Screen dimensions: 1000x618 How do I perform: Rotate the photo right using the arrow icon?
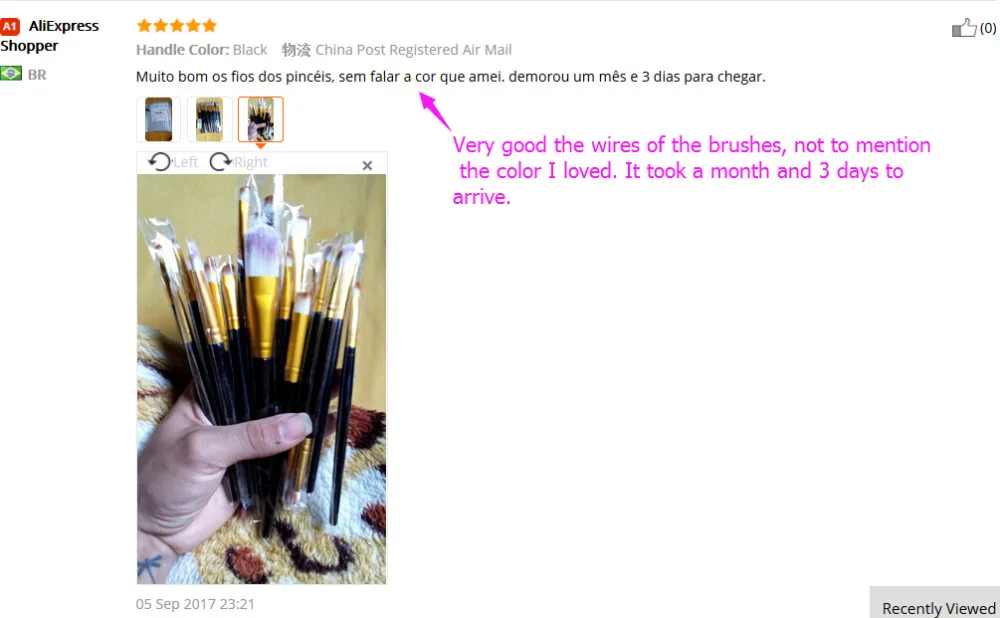tap(220, 162)
